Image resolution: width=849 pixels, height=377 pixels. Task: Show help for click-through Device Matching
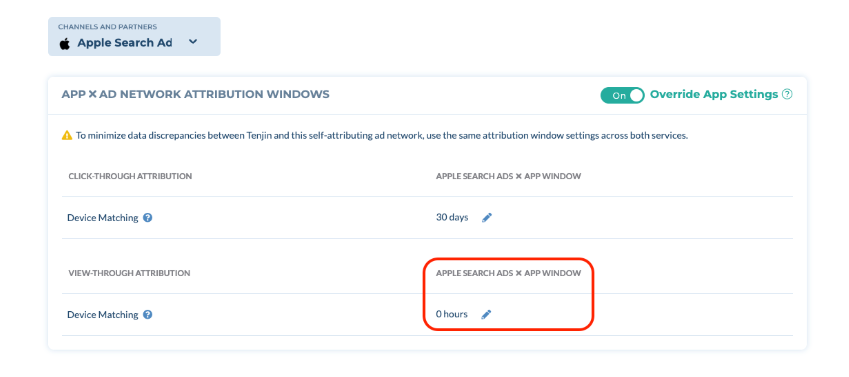pos(147,218)
